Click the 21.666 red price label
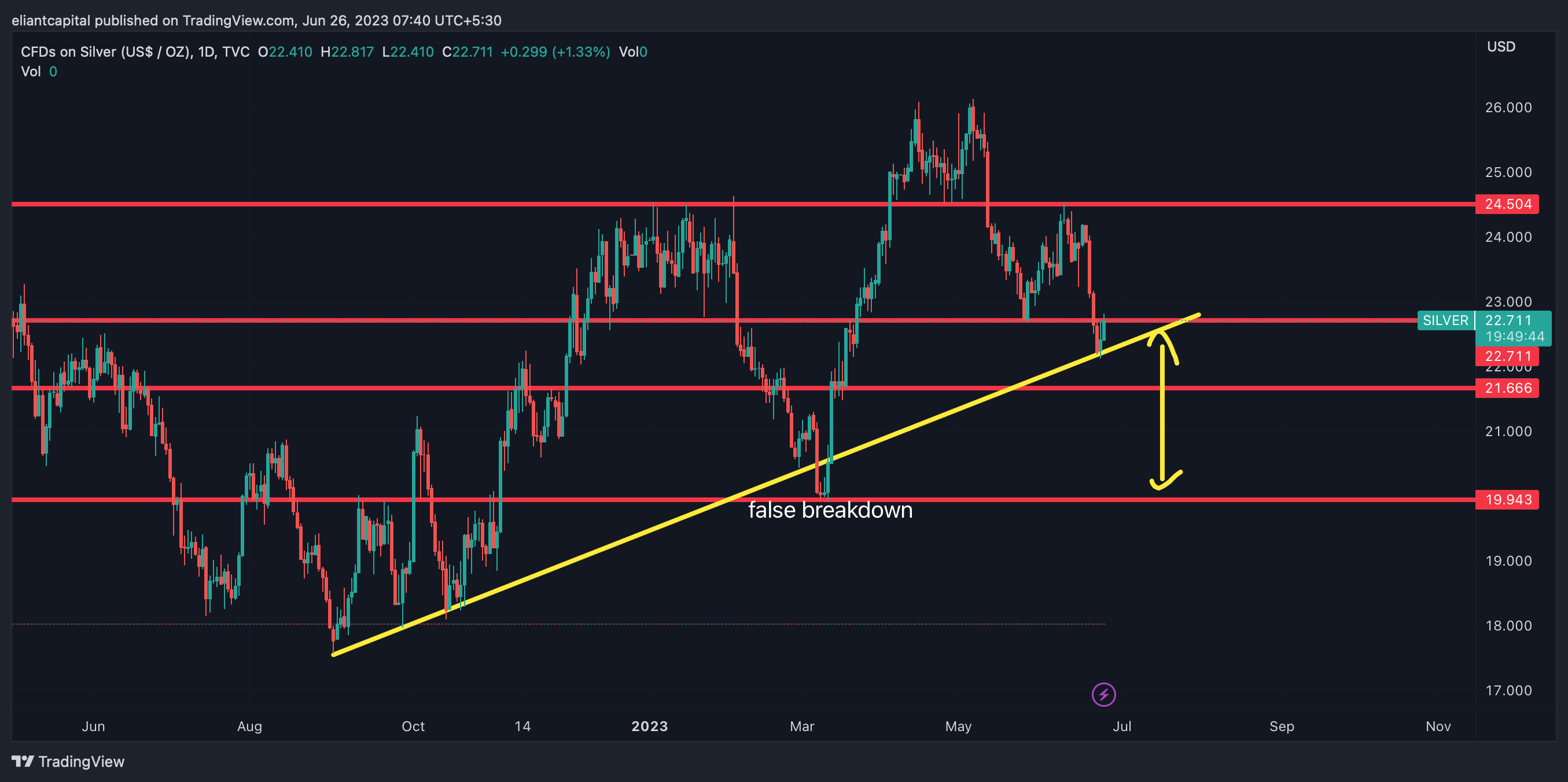 pyautogui.click(x=1507, y=388)
